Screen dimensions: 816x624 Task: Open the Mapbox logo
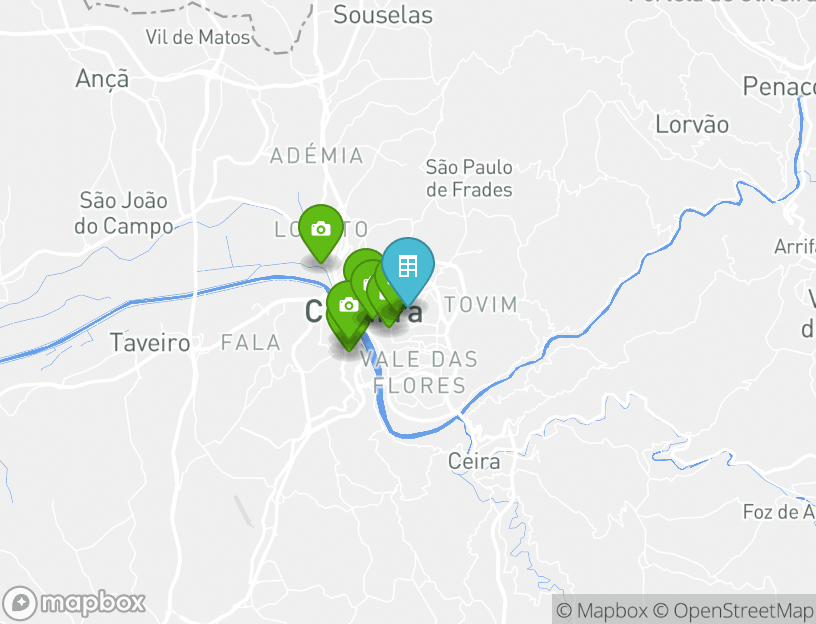pyautogui.click(x=73, y=603)
